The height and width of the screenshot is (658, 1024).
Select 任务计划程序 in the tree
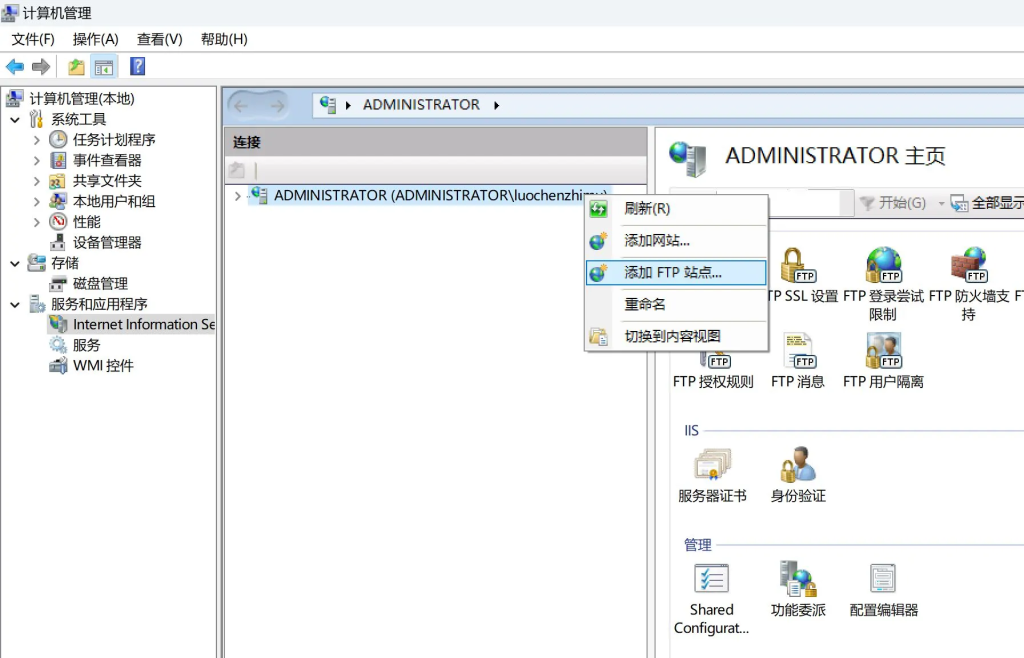[x=114, y=140]
